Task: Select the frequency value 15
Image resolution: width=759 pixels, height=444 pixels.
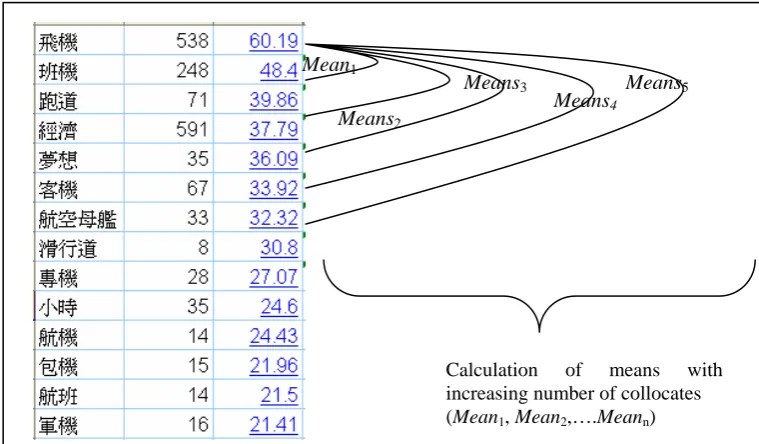Action: (x=197, y=366)
